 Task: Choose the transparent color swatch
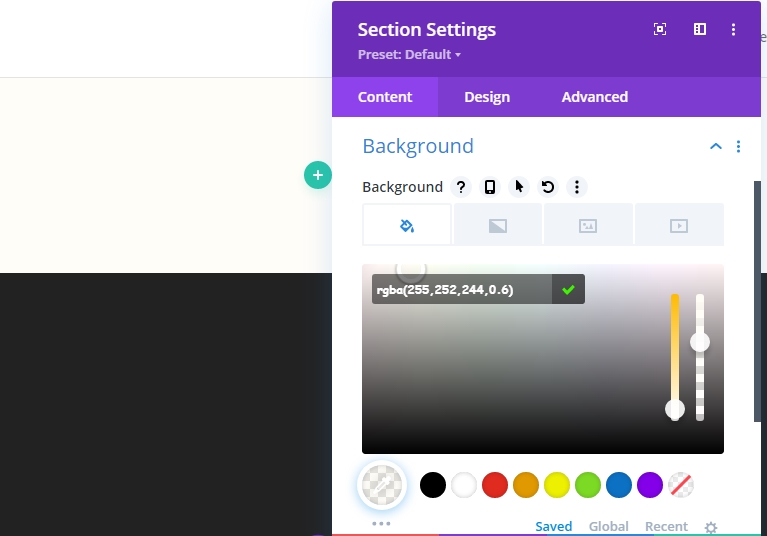coord(681,485)
